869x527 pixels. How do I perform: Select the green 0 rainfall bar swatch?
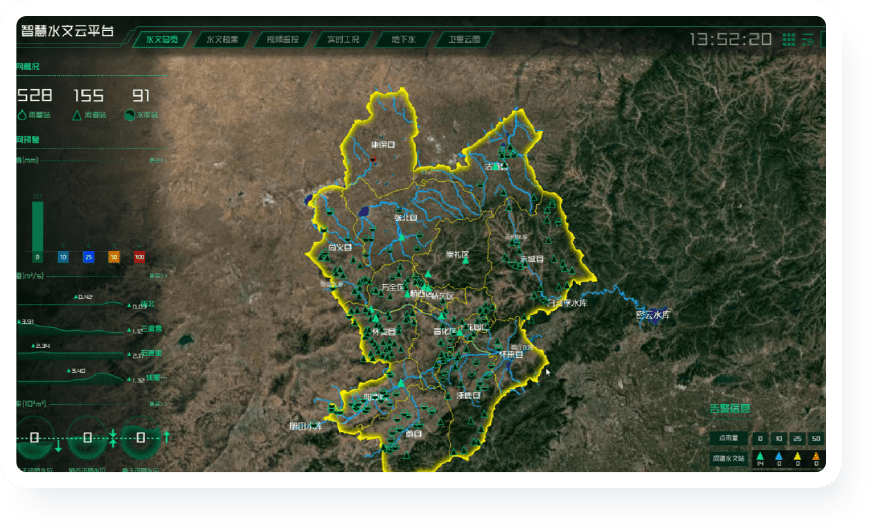pos(37,257)
